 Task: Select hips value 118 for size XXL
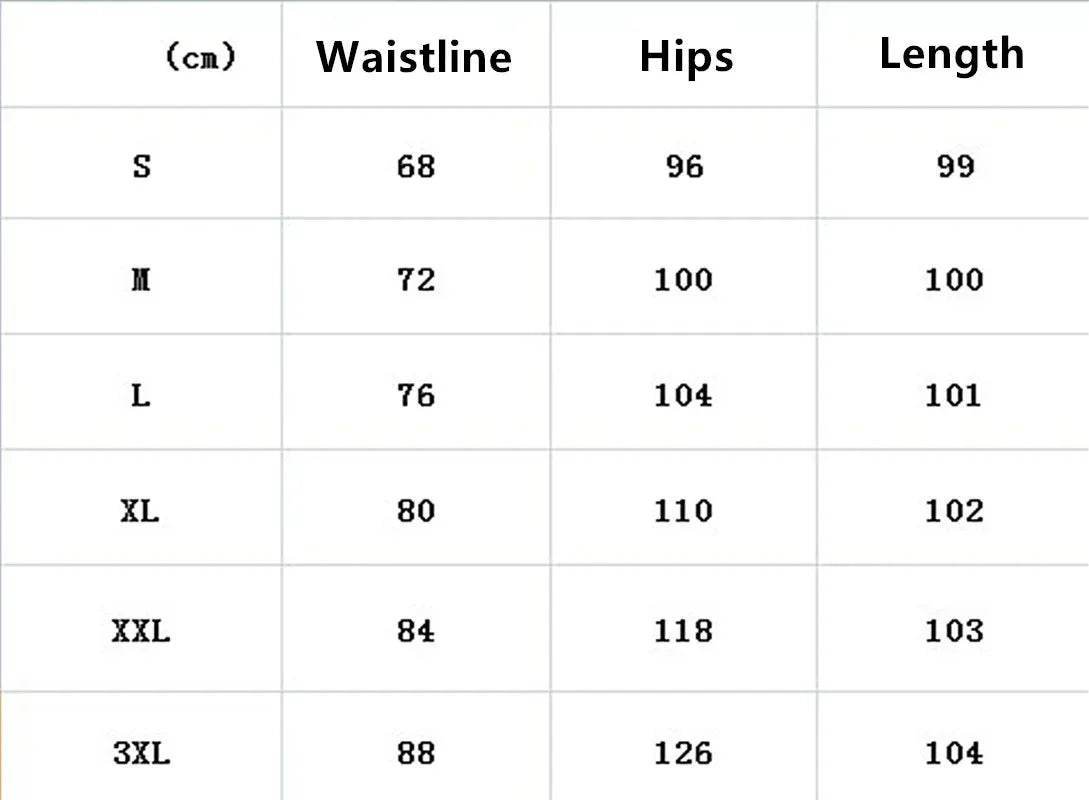click(x=683, y=631)
